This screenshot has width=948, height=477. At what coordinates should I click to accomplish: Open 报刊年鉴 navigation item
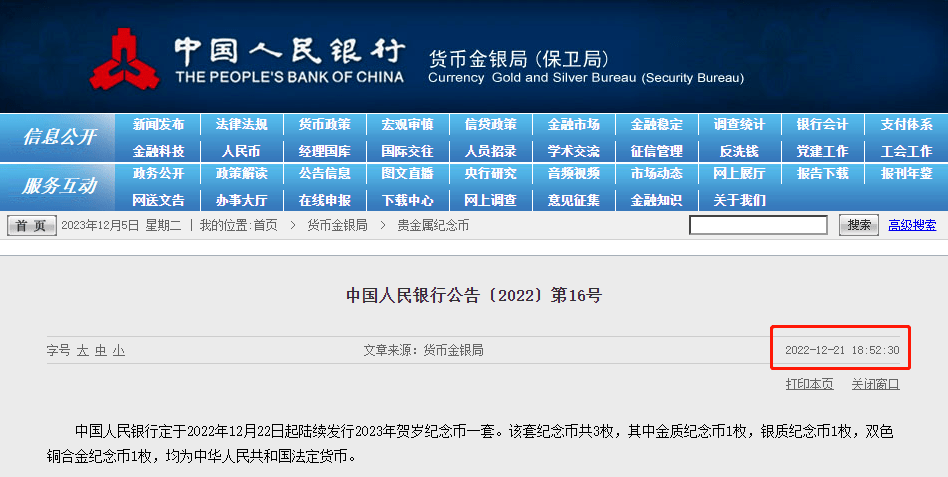tap(906, 174)
